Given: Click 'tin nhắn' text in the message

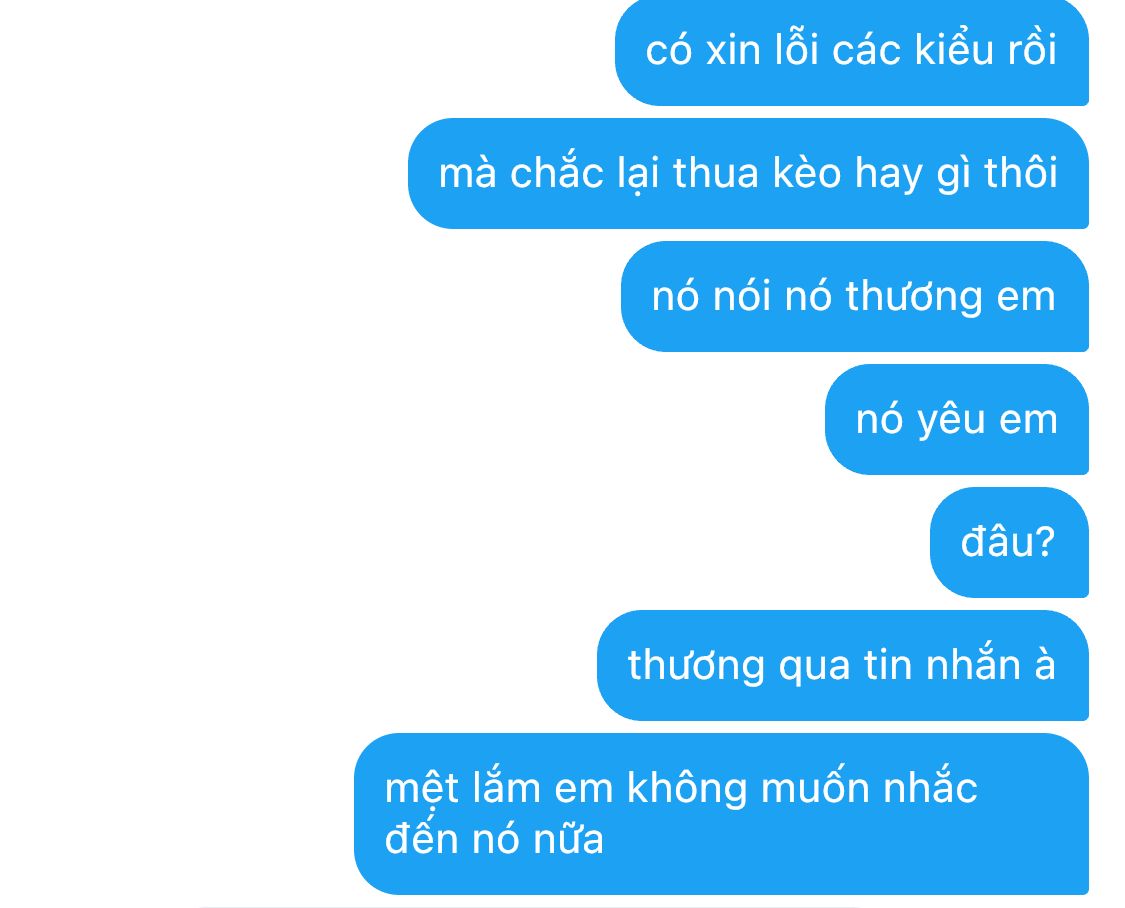Looking at the screenshot, I should click(x=943, y=664).
